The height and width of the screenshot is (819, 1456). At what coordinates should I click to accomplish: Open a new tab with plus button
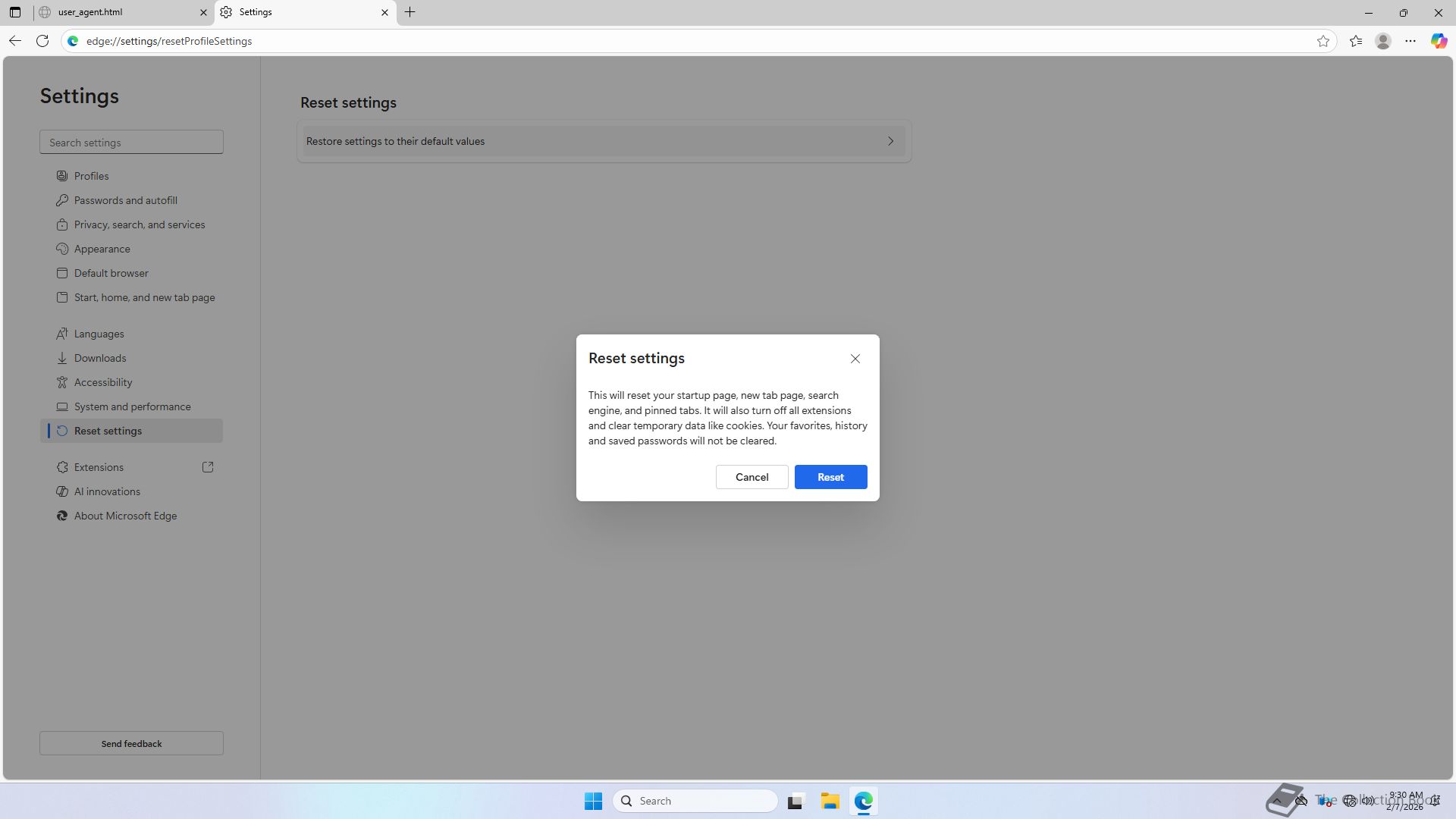click(x=410, y=12)
